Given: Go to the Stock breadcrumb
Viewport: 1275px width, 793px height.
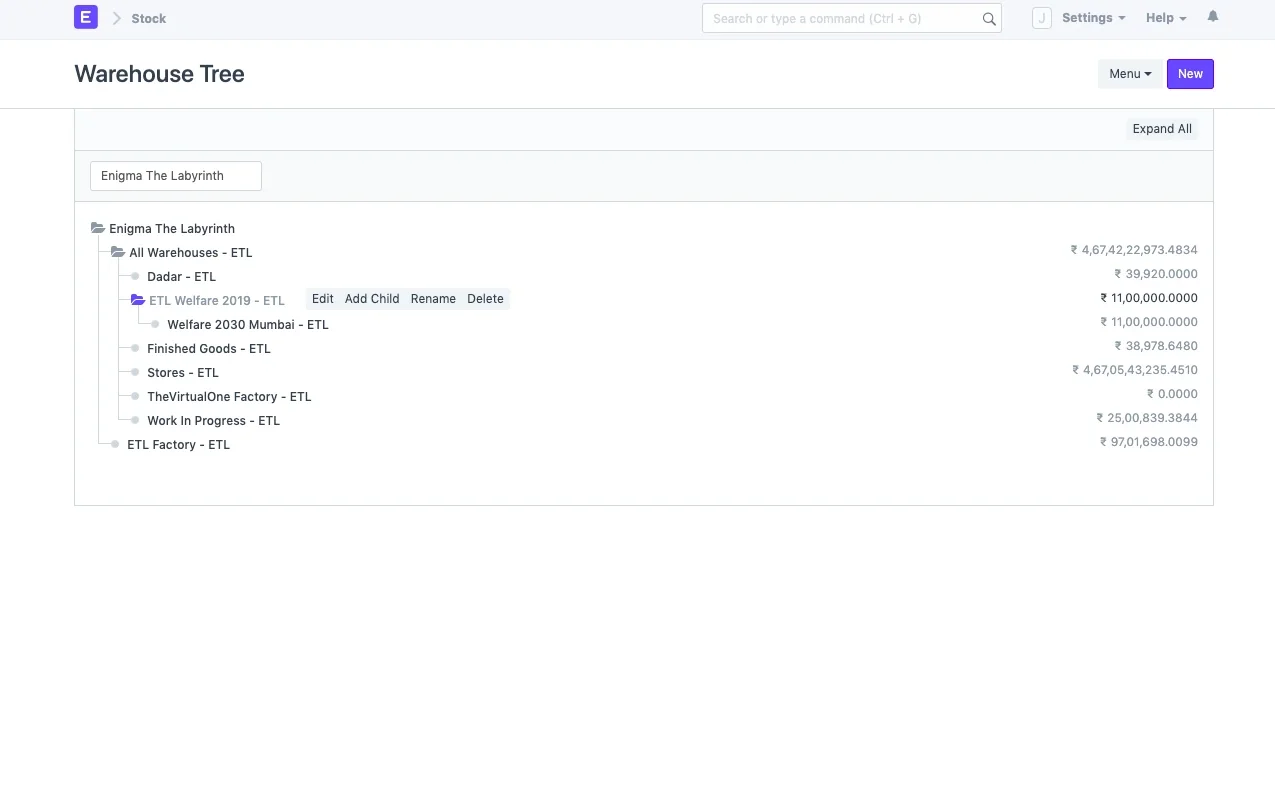Looking at the screenshot, I should [149, 18].
